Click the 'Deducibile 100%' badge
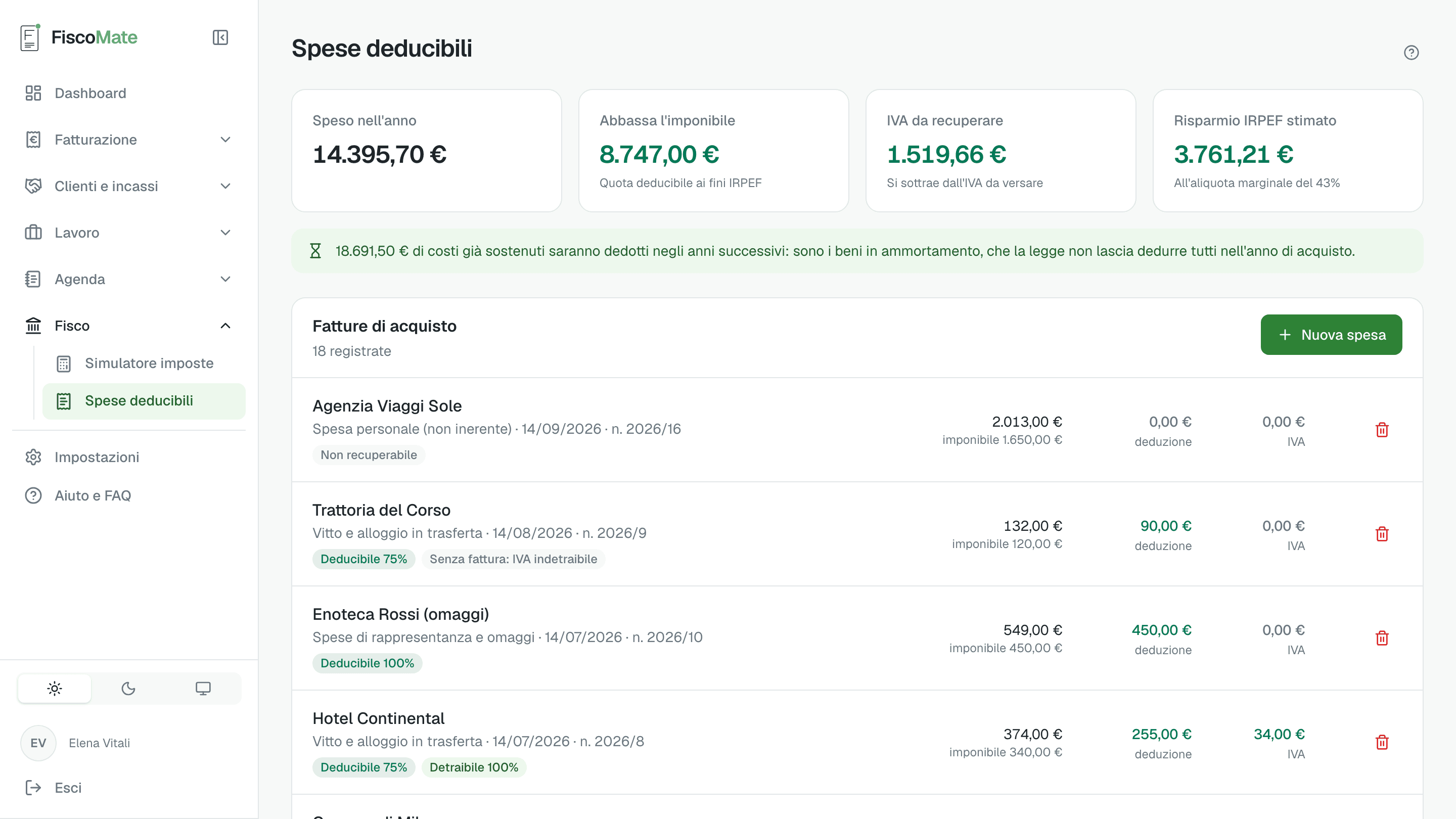The height and width of the screenshot is (819, 1456). click(x=368, y=663)
